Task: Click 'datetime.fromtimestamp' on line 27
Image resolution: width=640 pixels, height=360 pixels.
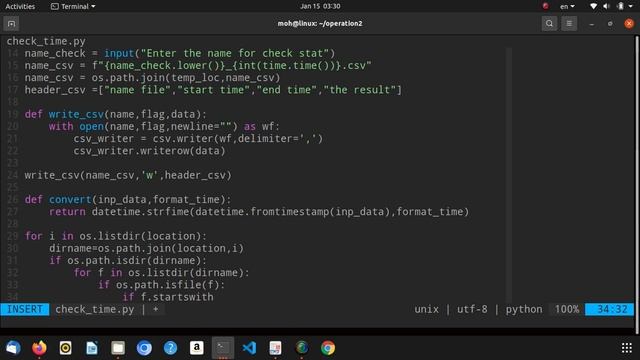Action: click(262, 212)
